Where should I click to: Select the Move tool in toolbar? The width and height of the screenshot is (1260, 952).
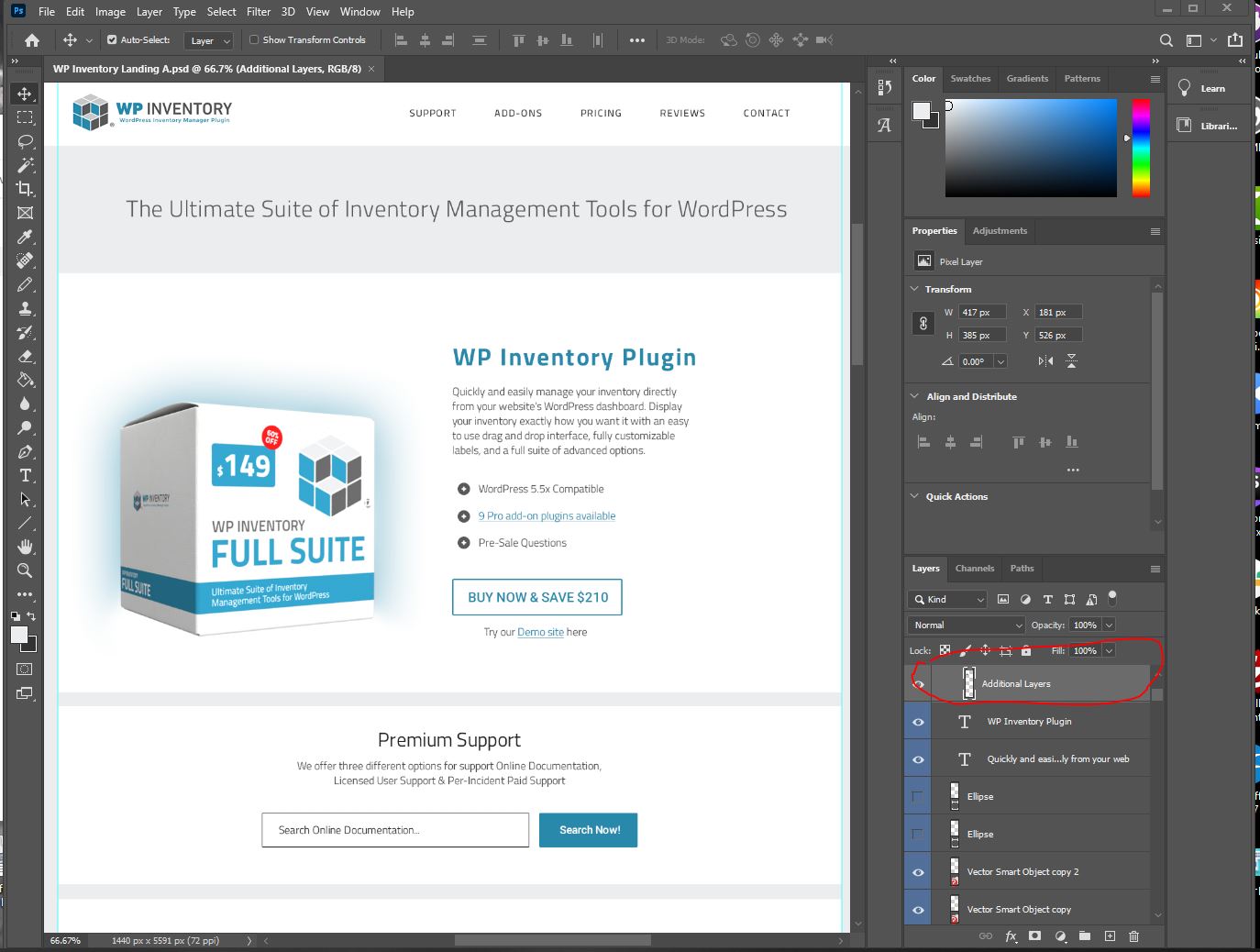point(25,94)
